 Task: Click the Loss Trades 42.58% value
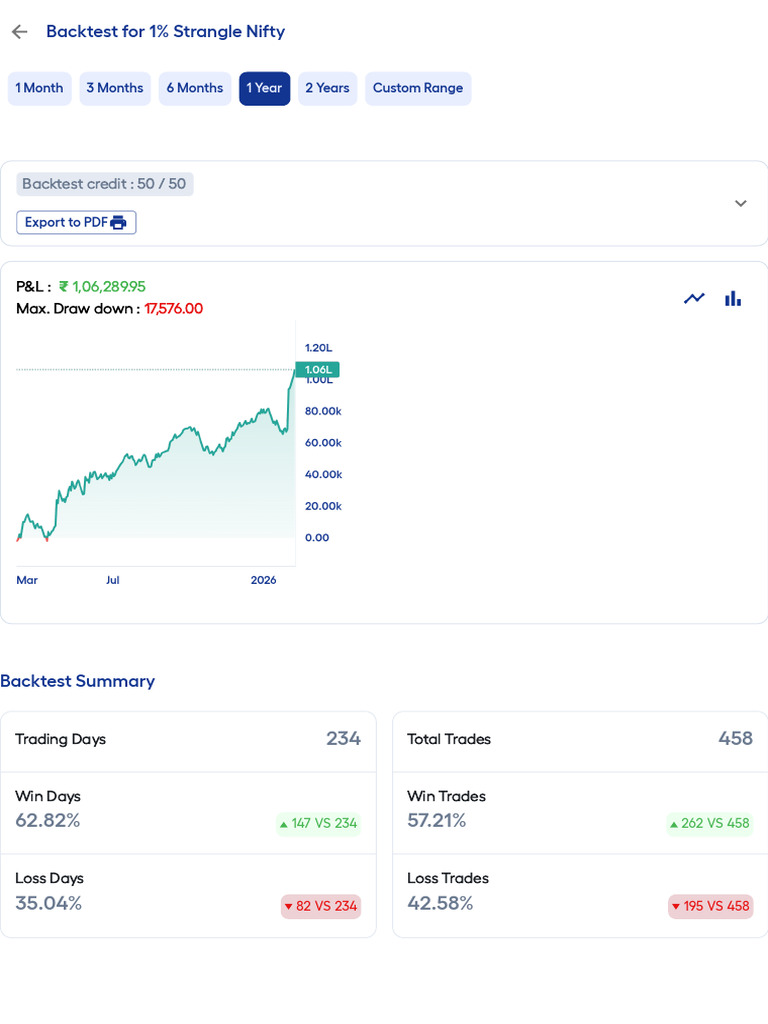(440, 903)
